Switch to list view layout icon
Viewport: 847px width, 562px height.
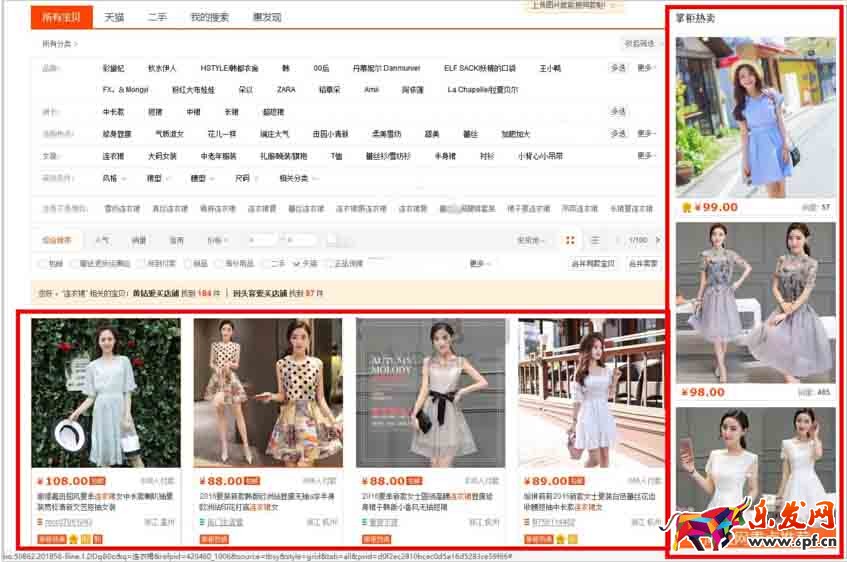coord(595,240)
